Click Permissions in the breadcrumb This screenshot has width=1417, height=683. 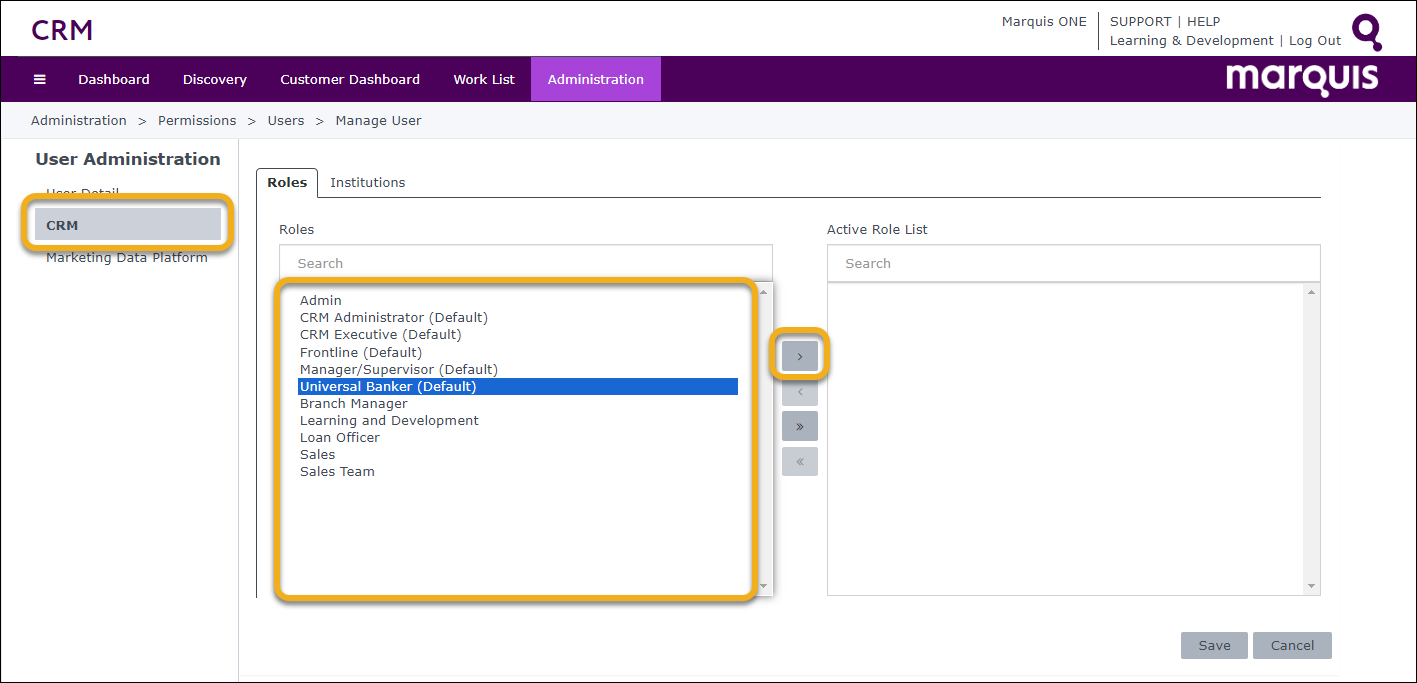coord(197,120)
